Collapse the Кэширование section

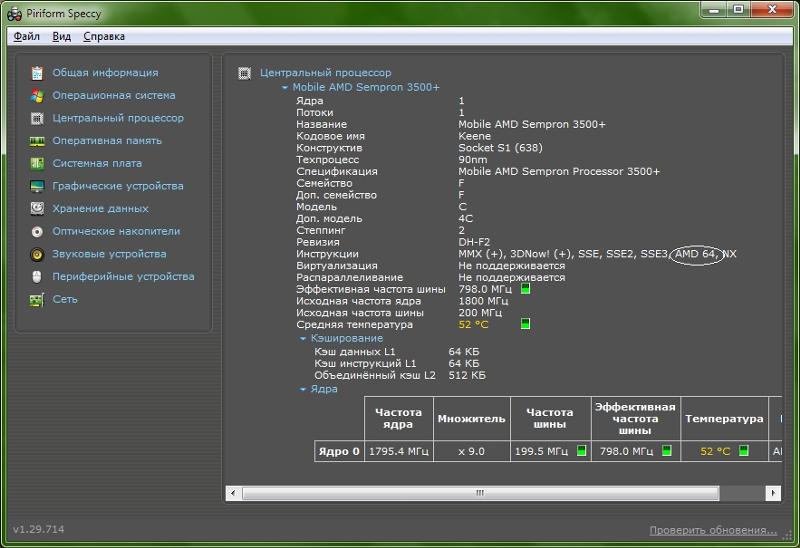click(x=303, y=338)
